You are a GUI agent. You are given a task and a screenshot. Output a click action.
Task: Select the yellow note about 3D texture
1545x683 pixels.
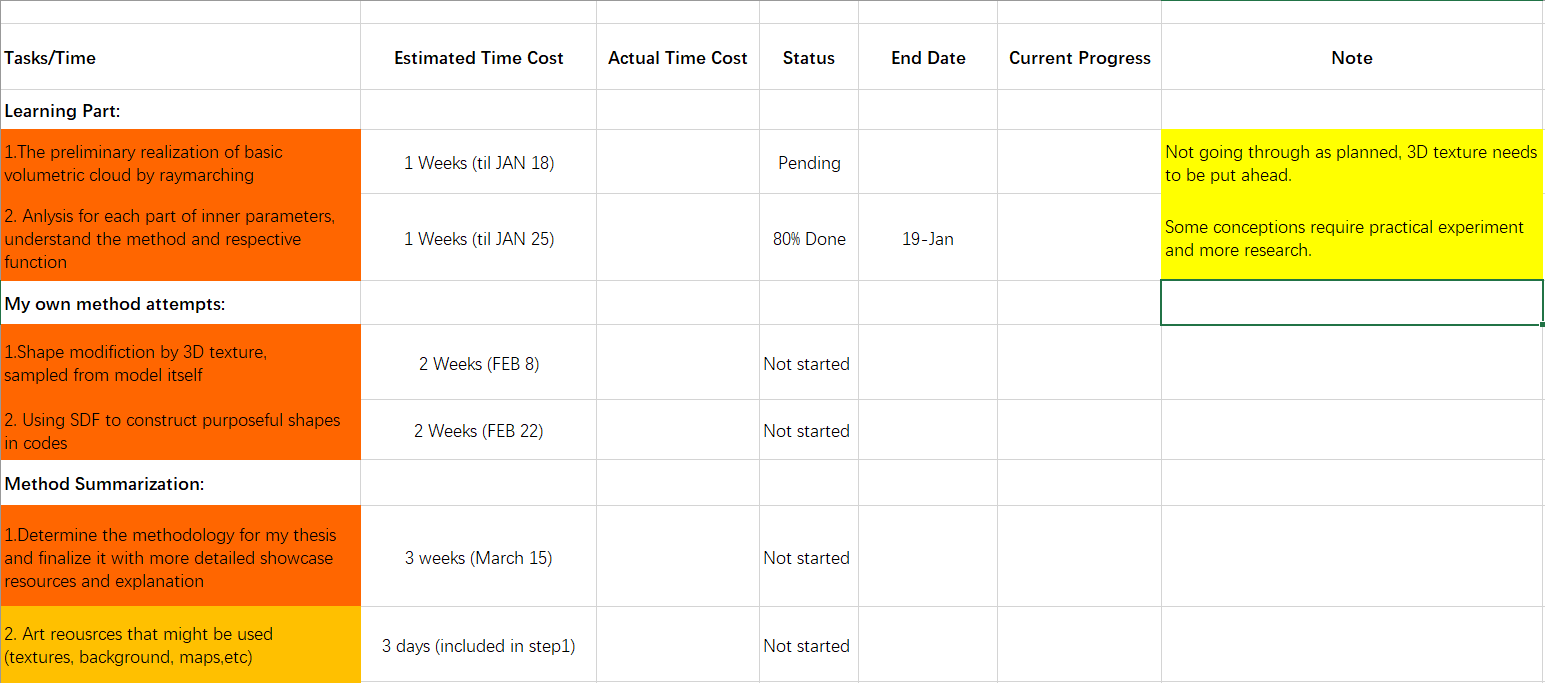click(x=1352, y=162)
